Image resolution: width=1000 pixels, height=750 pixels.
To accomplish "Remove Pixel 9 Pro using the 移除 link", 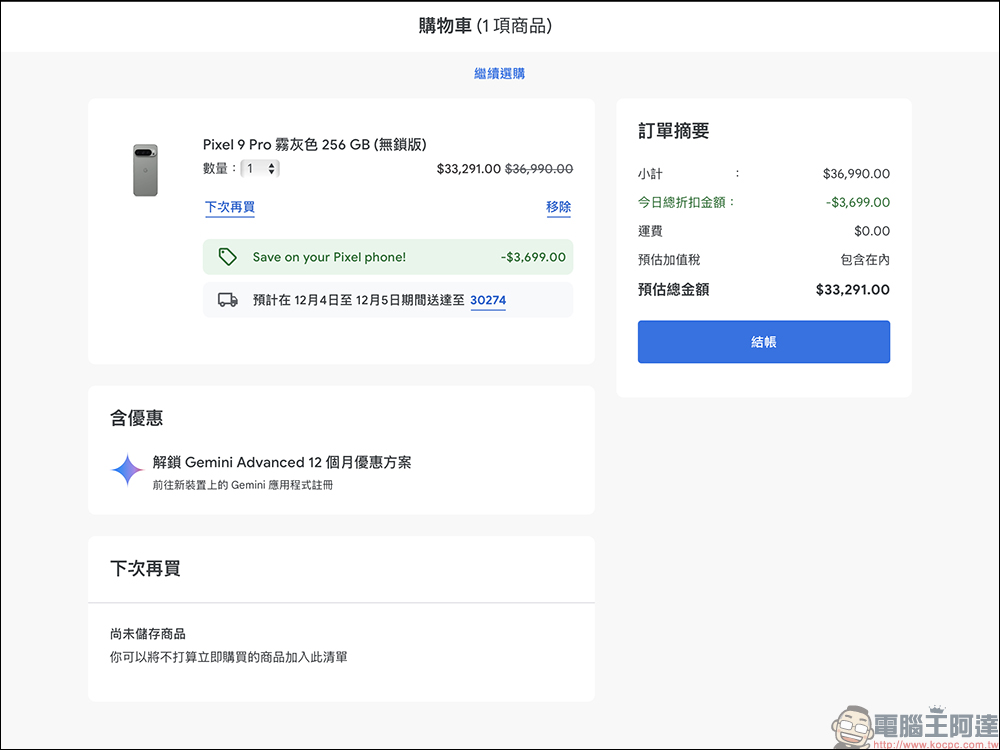I will 559,207.
